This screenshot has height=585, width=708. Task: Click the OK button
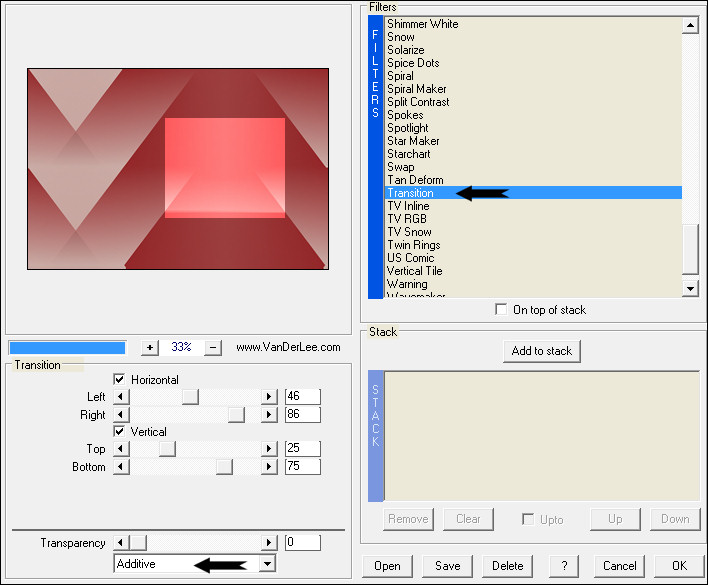click(680, 566)
